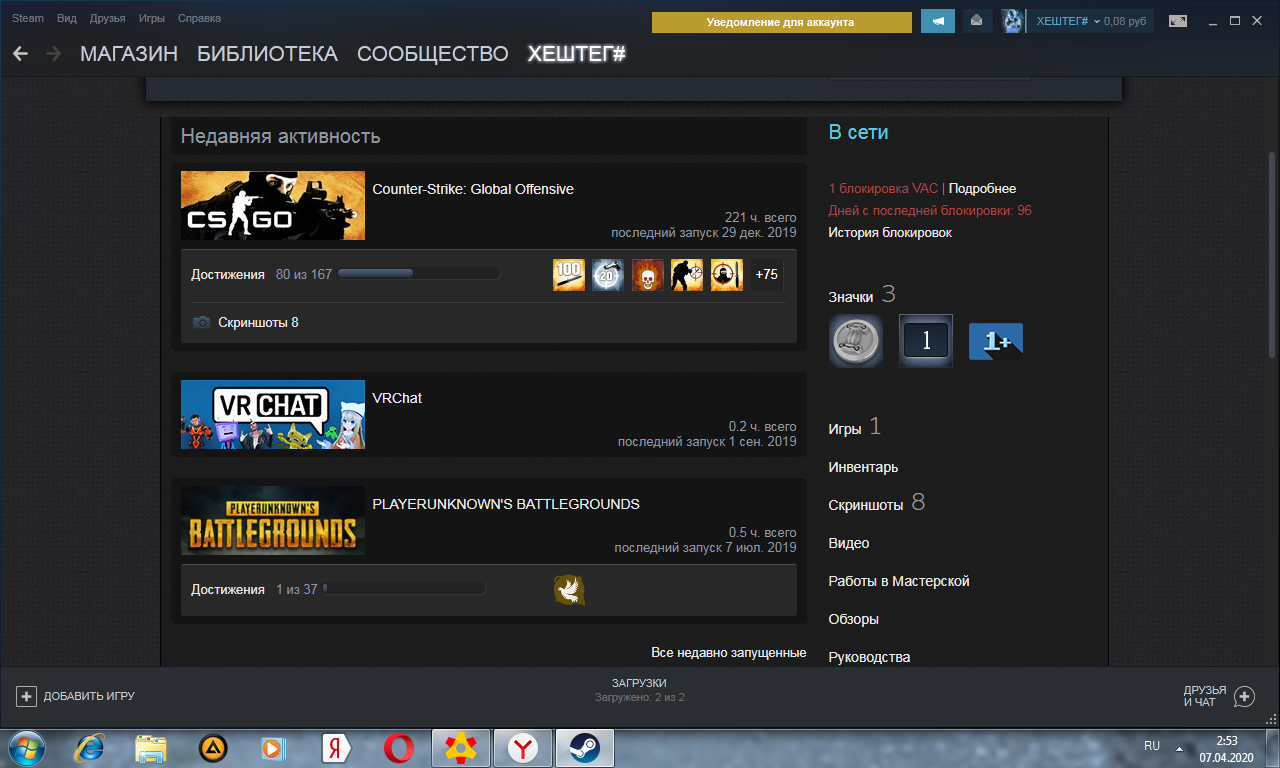Launch Internet Explorer from the taskbar
The height and width of the screenshot is (768, 1280).
[x=90, y=747]
